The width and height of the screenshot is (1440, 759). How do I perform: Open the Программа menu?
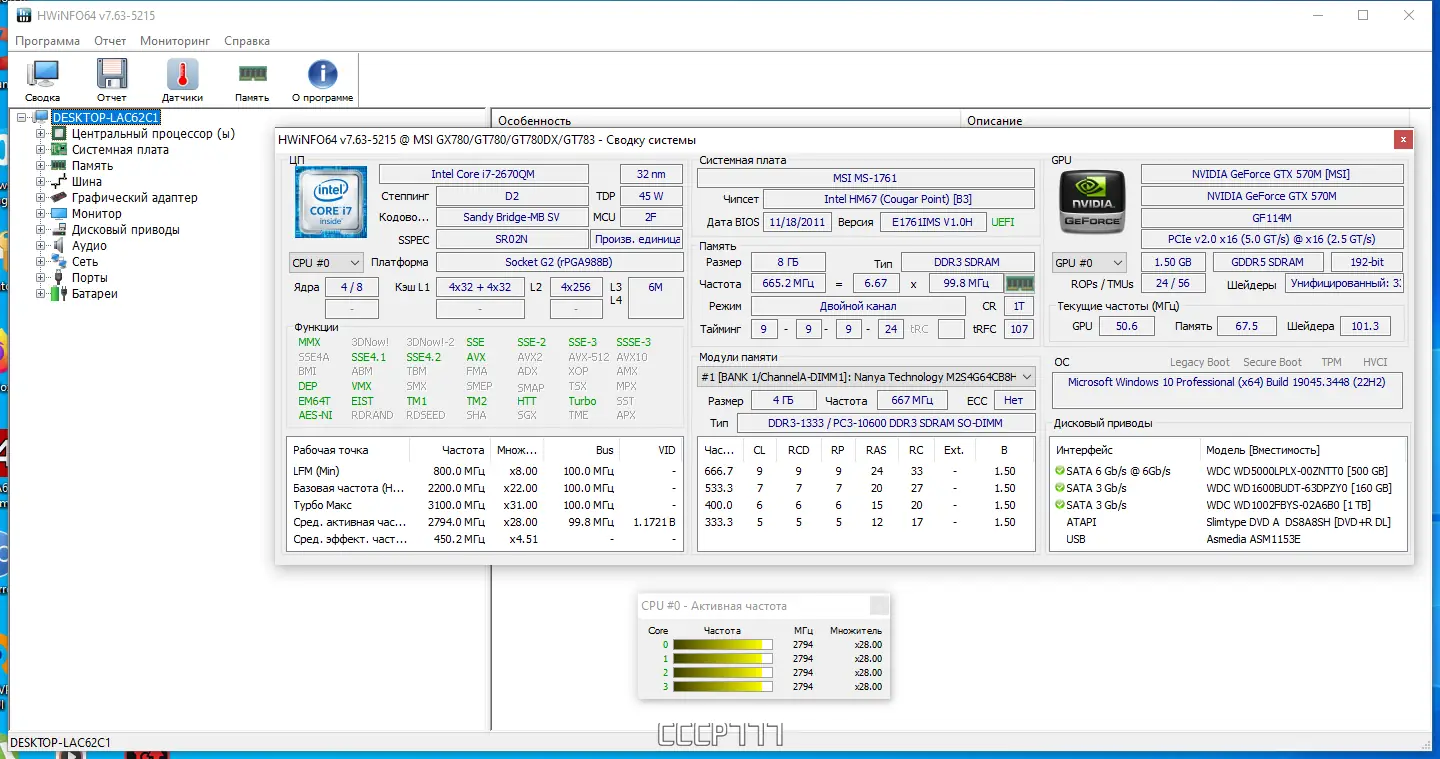pyautogui.click(x=47, y=41)
